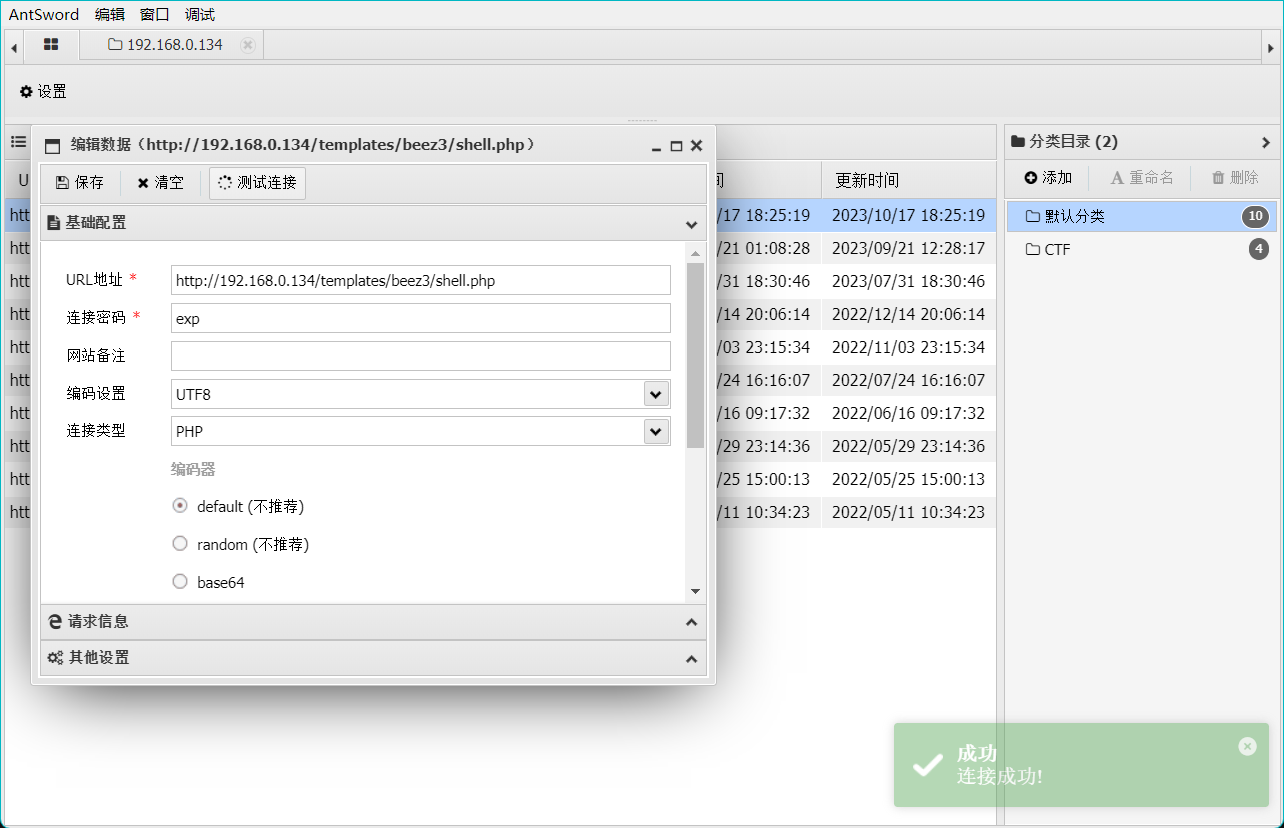
Task: Click the 删除 category button
Action: [x=1235, y=178]
